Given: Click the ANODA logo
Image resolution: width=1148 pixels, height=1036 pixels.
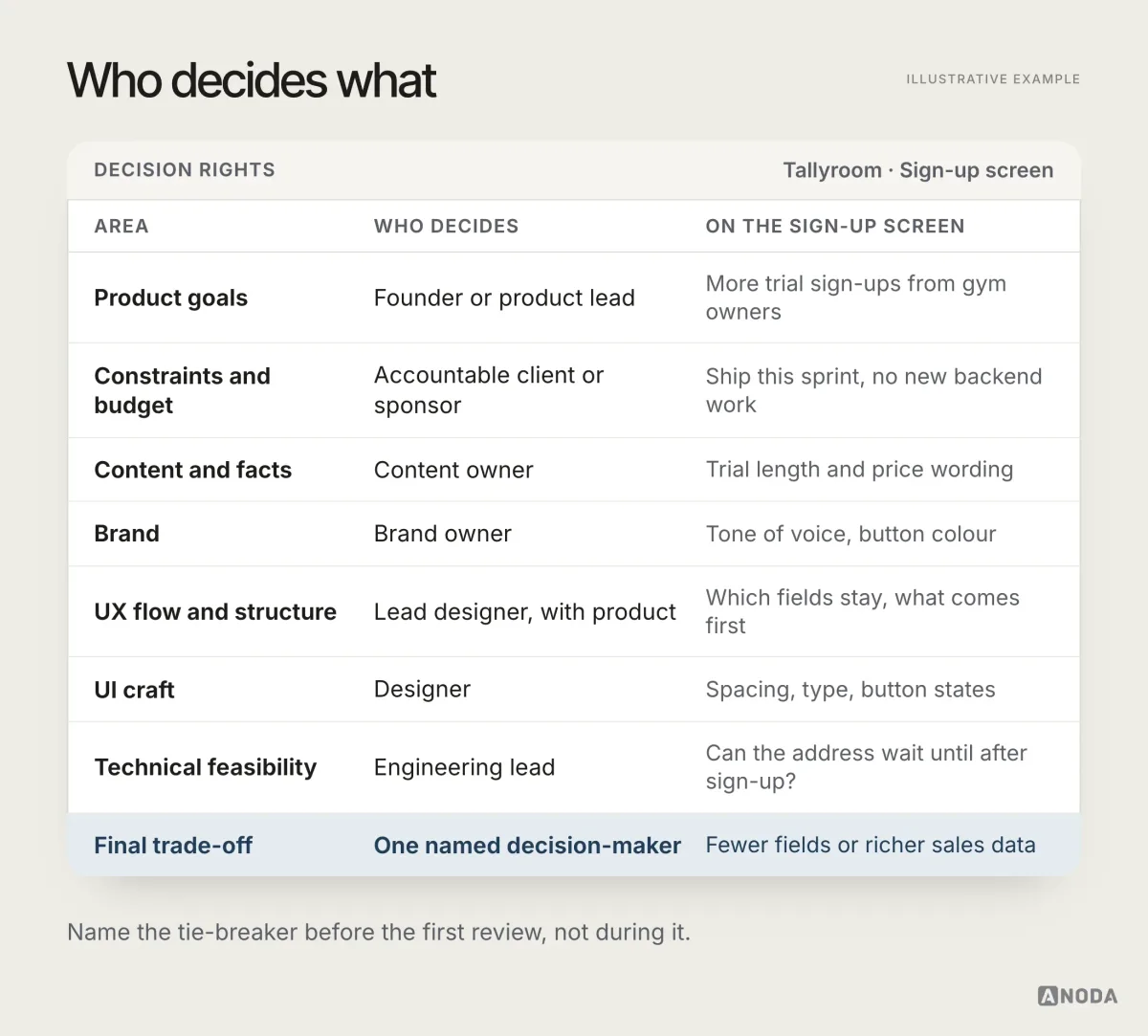Looking at the screenshot, I should click(x=1077, y=996).
